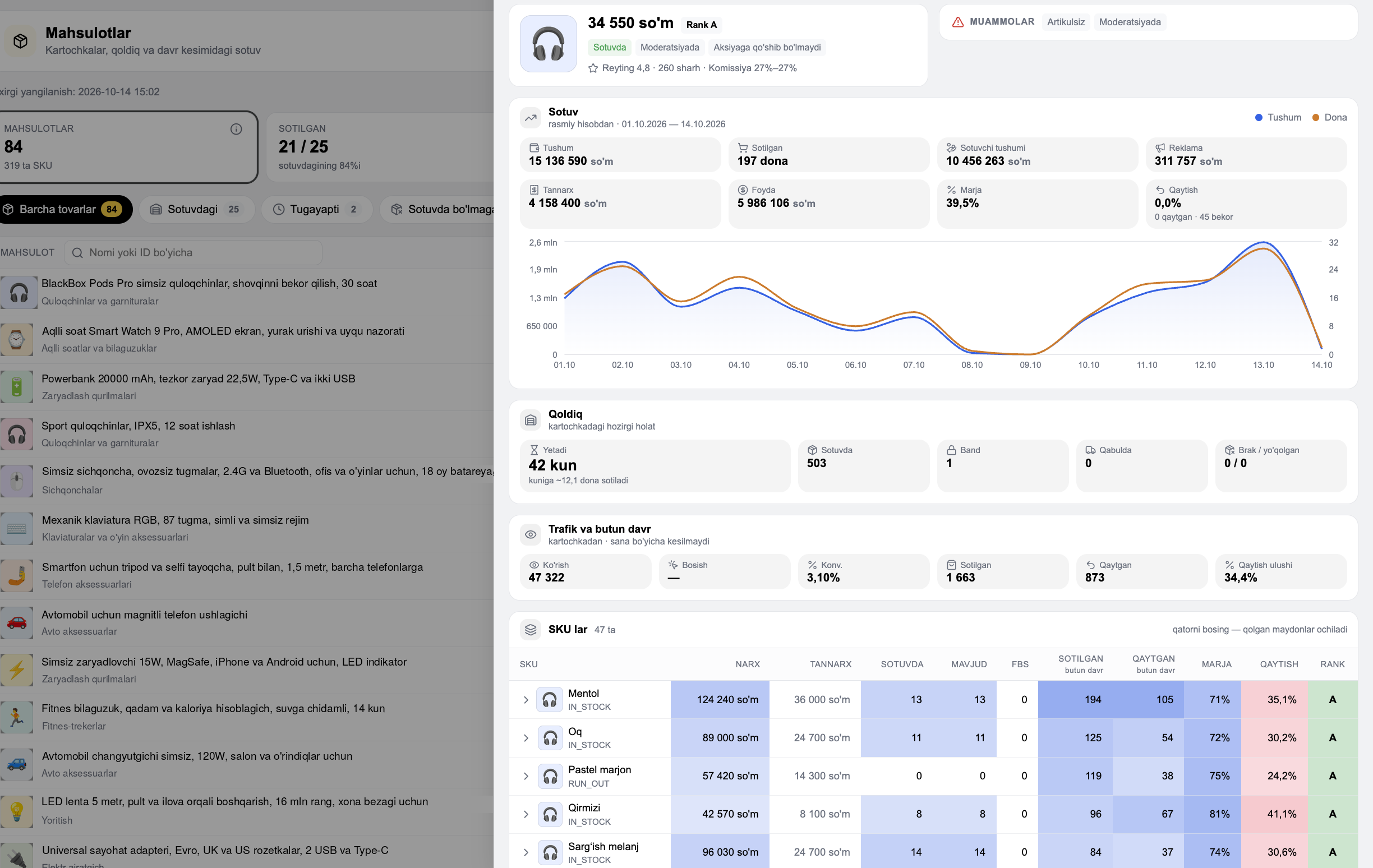Click the trend chart icon beside Sotuv
This screenshot has height=868, width=1373.
click(531, 118)
